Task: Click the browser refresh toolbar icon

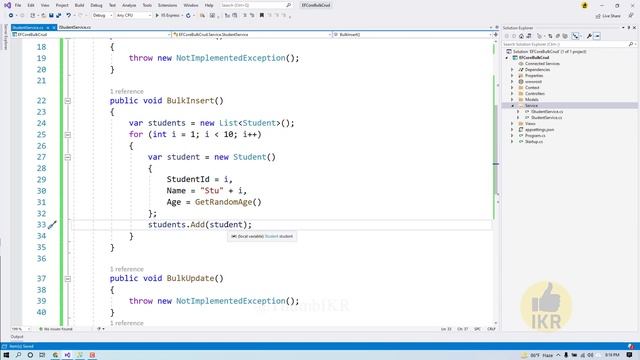Action: point(188,16)
